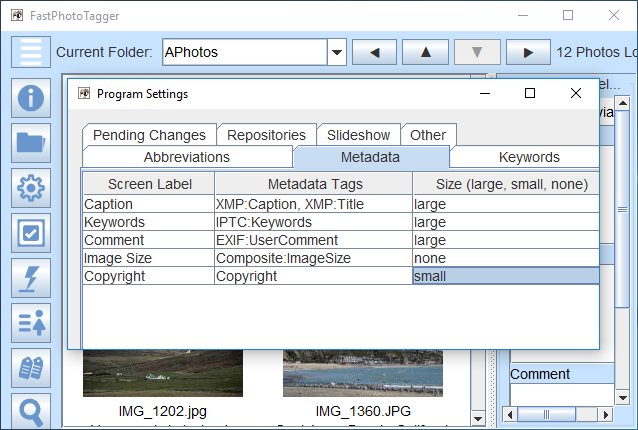Click the 12 Photos status text
This screenshot has width=638, height=430.
[596, 52]
